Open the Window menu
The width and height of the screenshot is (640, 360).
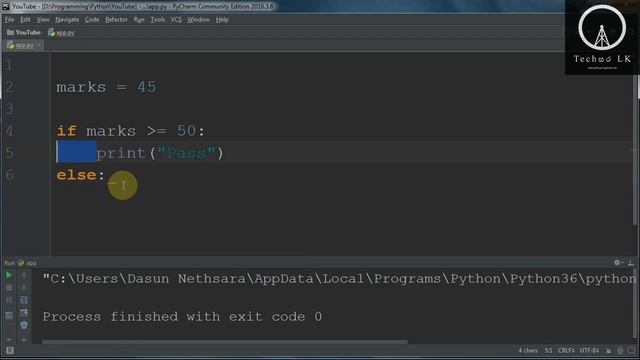198,20
